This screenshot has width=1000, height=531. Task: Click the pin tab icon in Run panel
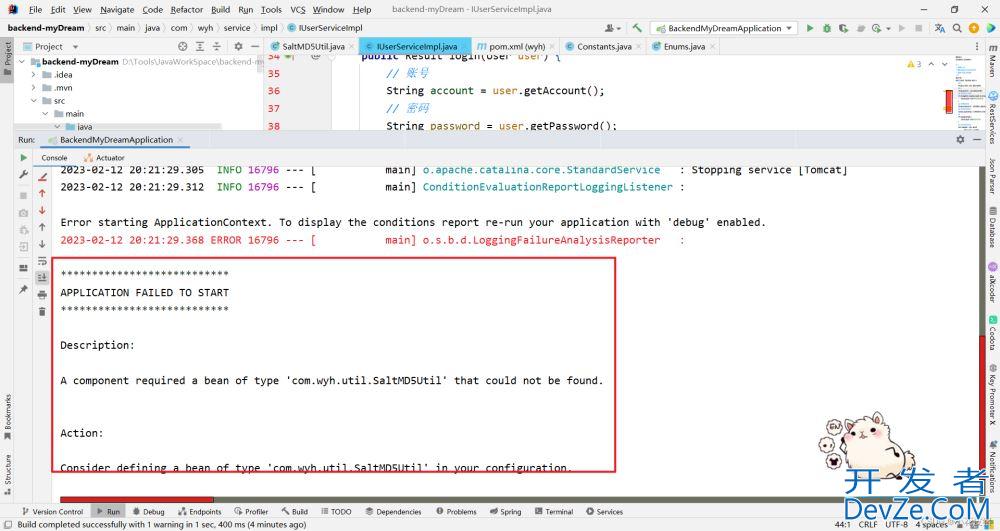pyautogui.click(x=24, y=289)
